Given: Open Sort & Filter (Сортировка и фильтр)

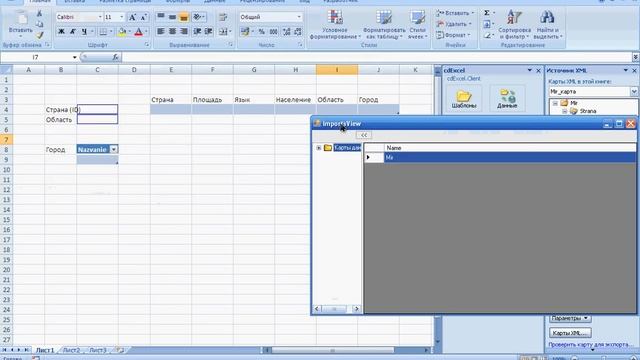Looking at the screenshot, I should click(x=514, y=24).
